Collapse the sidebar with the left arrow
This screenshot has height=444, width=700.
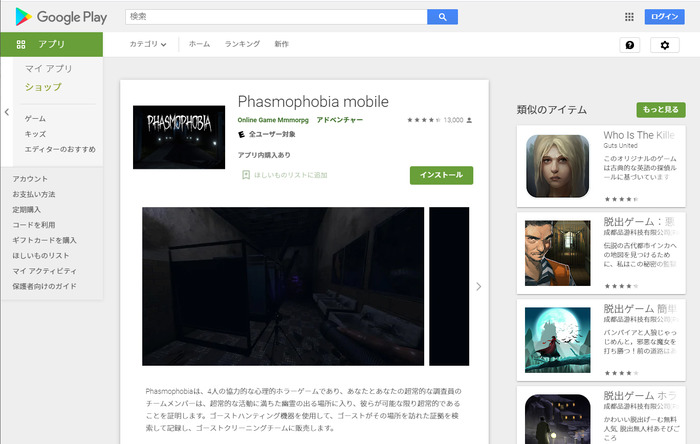tap(7, 112)
